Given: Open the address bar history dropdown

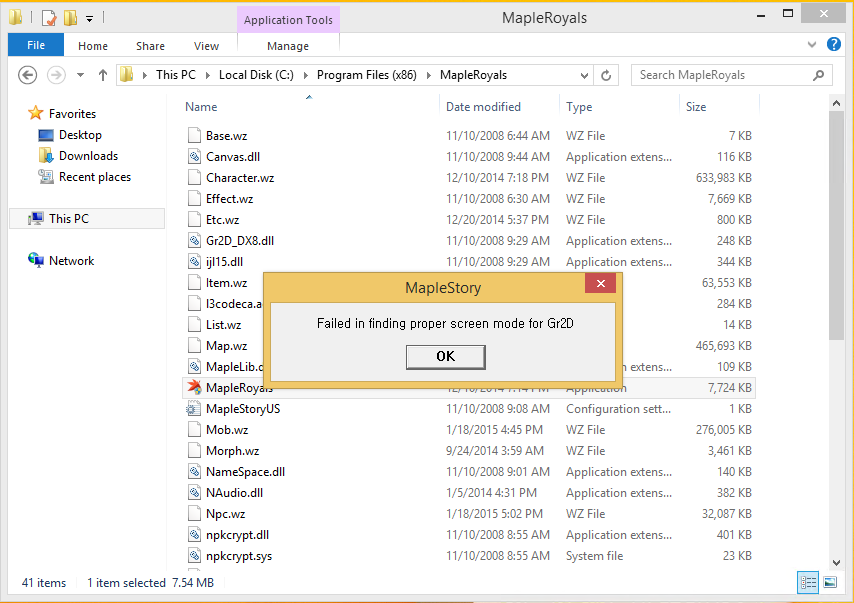Looking at the screenshot, I should pyautogui.click(x=583, y=75).
